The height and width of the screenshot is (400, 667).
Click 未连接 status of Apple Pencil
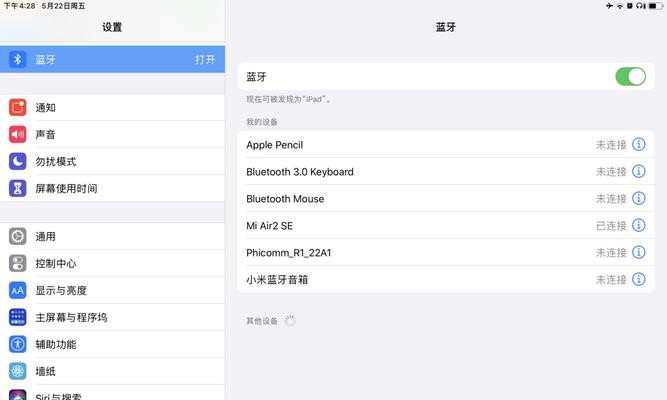tap(611, 145)
